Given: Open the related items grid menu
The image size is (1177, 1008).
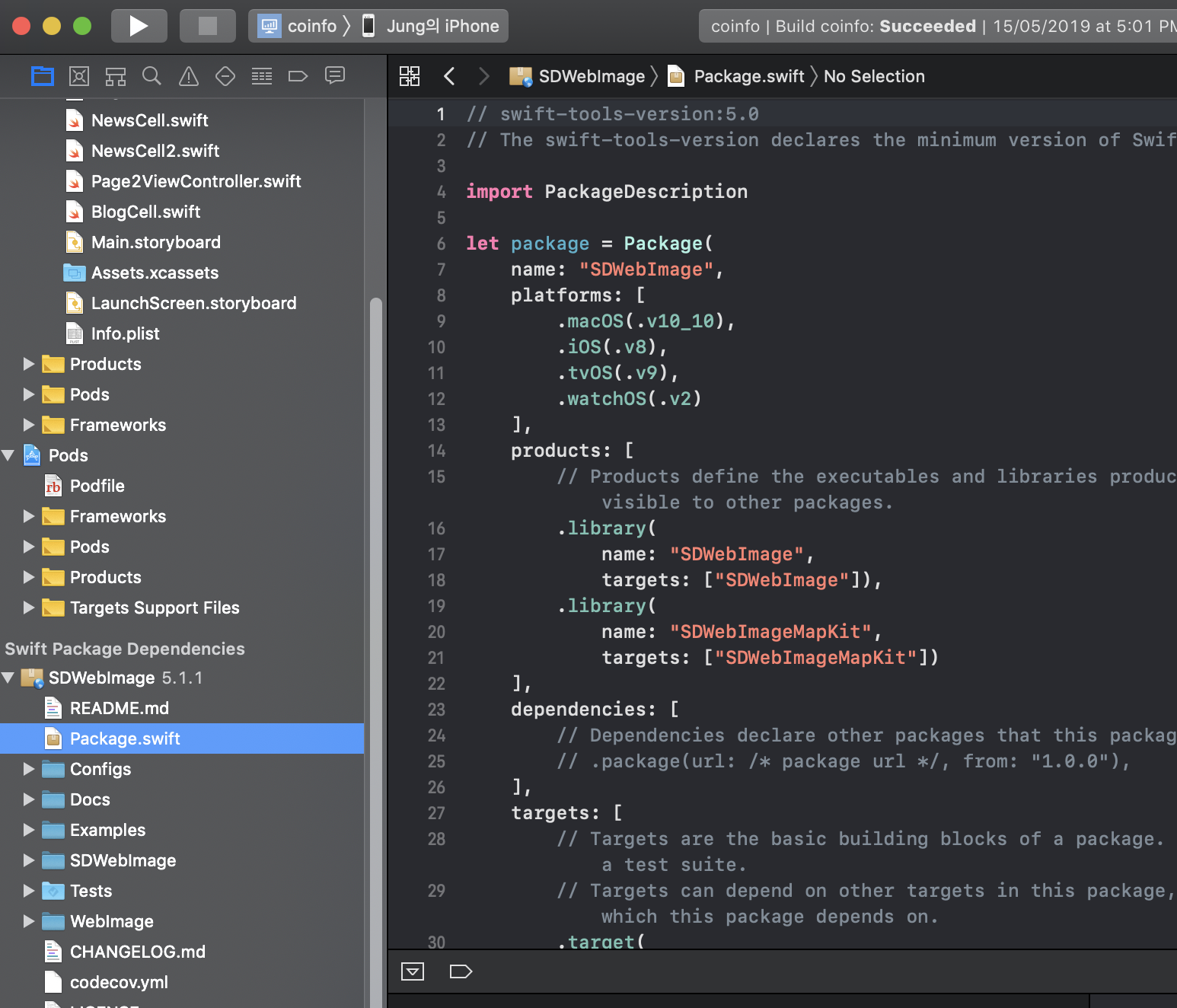Looking at the screenshot, I should coord(410,76).
